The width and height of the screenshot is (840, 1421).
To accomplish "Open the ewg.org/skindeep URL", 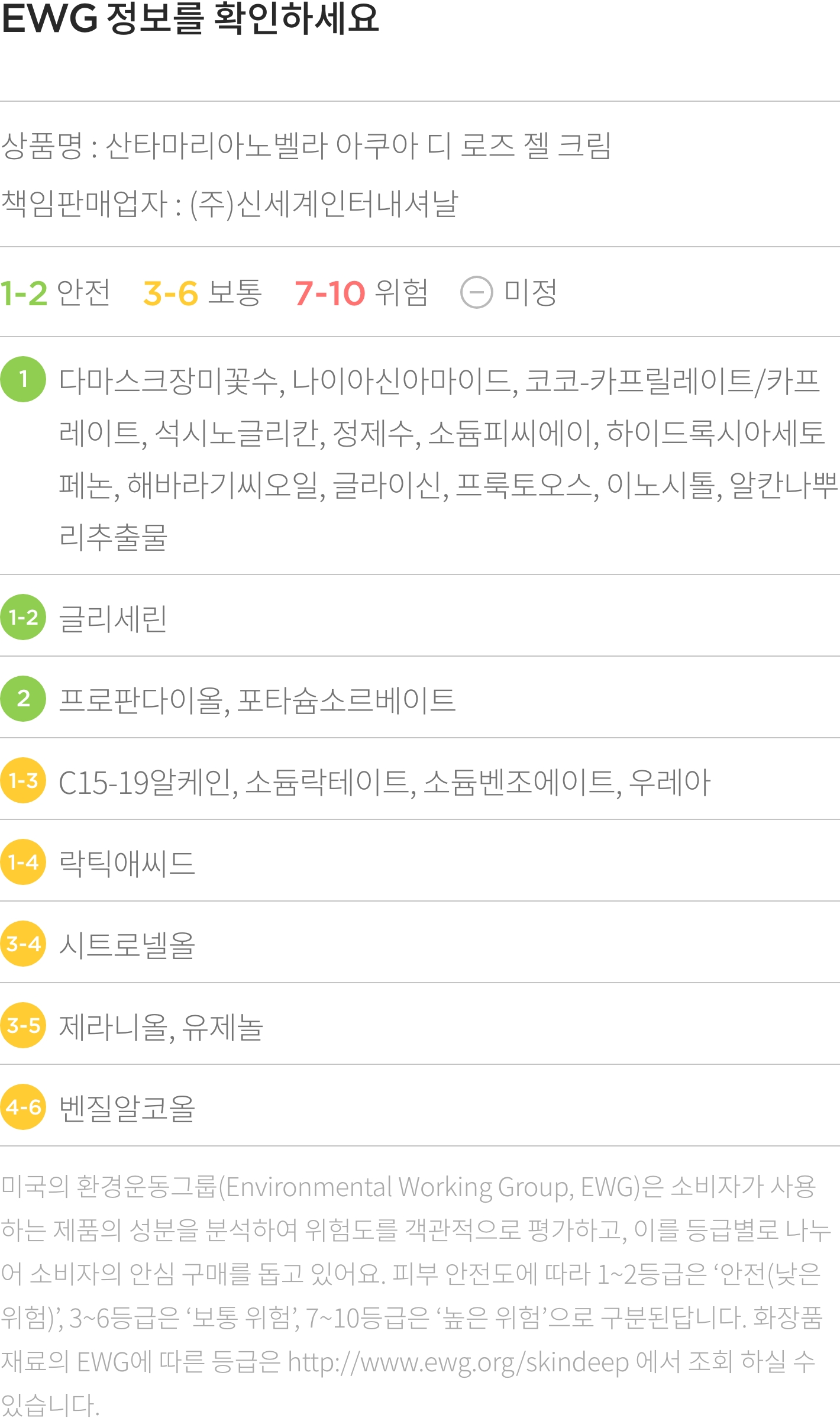I will coord(458,1362).
